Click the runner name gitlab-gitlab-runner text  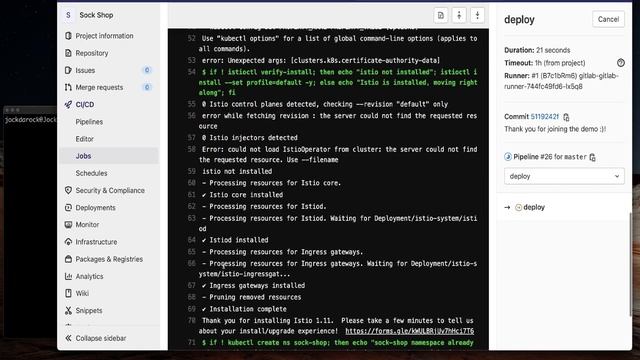tap(561, 81)
